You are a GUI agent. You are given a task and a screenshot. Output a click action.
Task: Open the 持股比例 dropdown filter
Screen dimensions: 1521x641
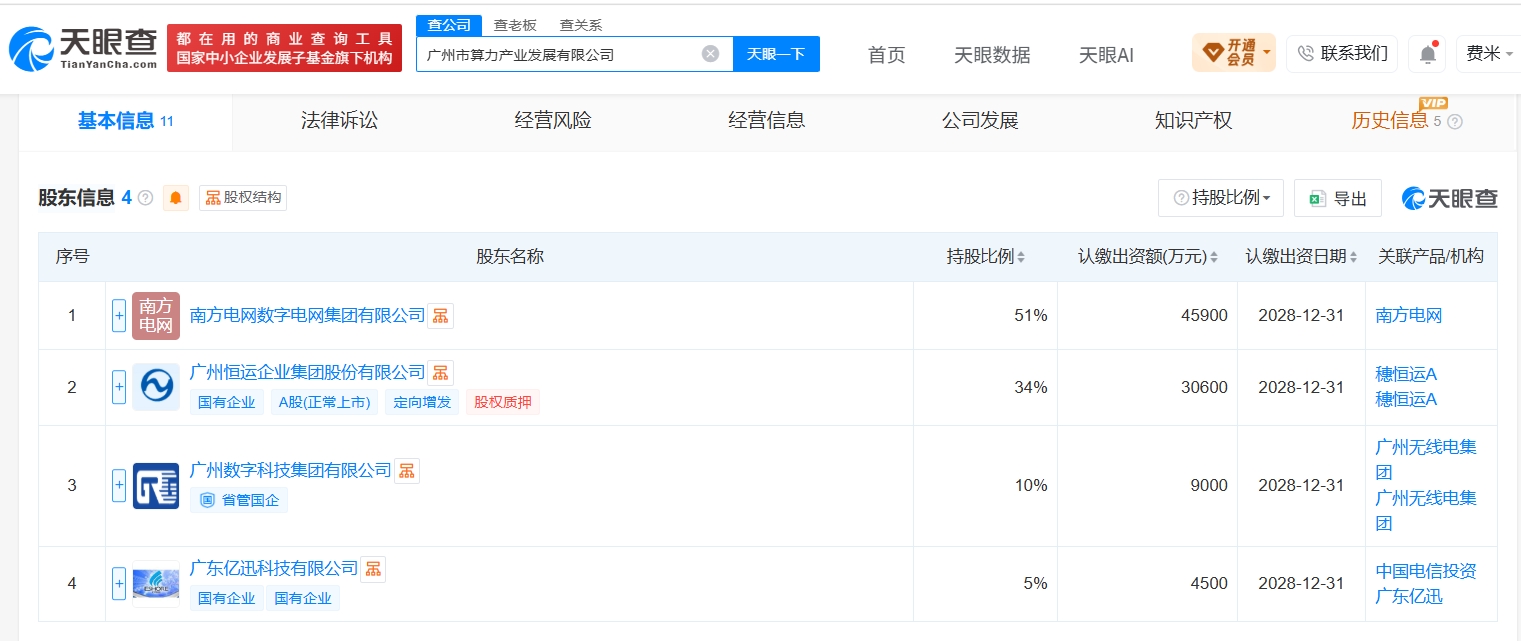point(1221,198)
